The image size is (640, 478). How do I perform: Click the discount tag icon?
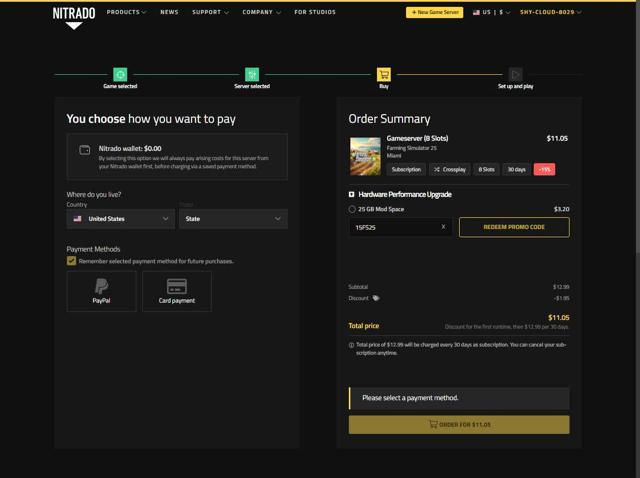tap(376, 298)
